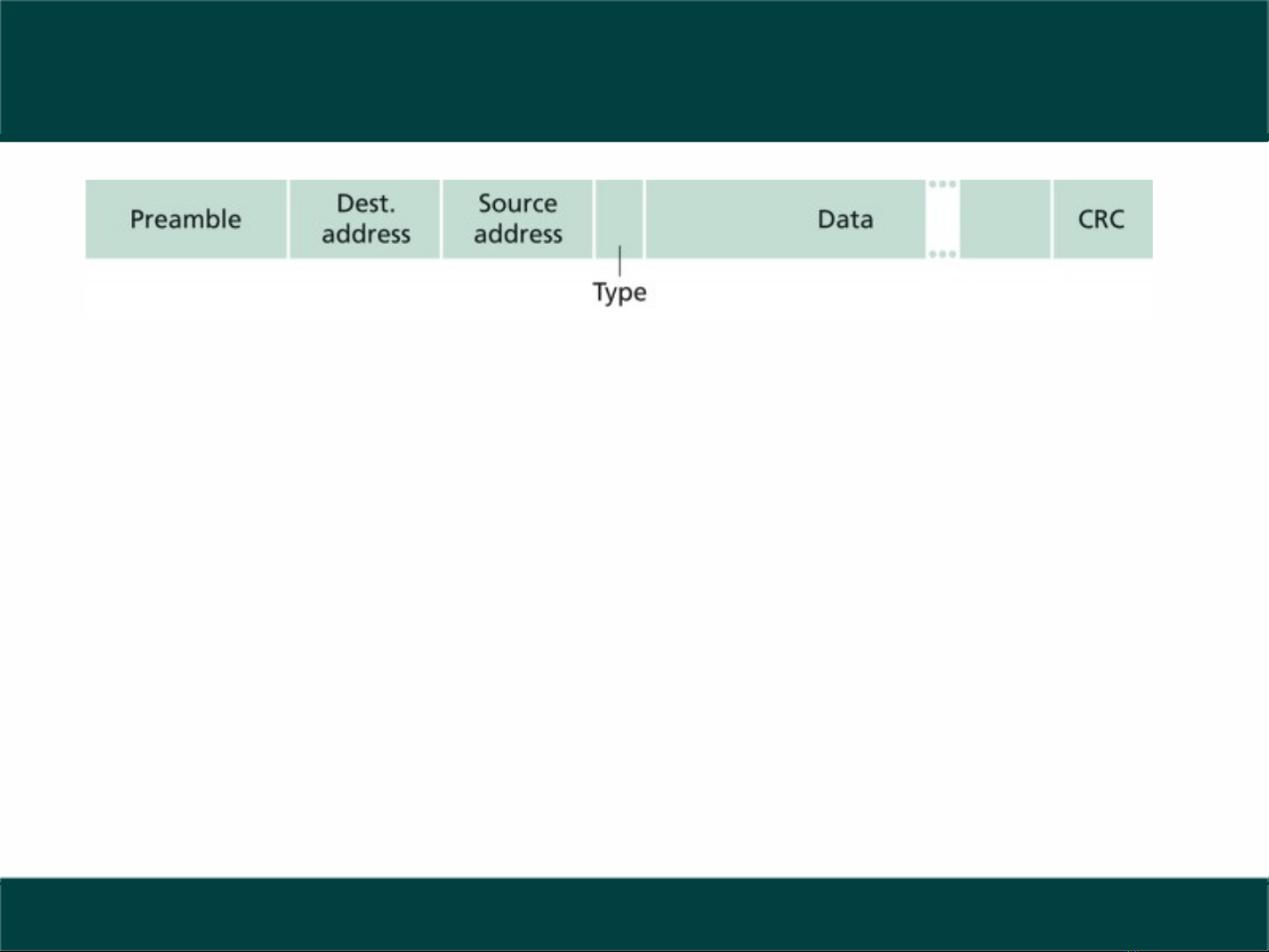Click the Preamble field in the frame
This screenshot has width=1269, height=952.
186,219
